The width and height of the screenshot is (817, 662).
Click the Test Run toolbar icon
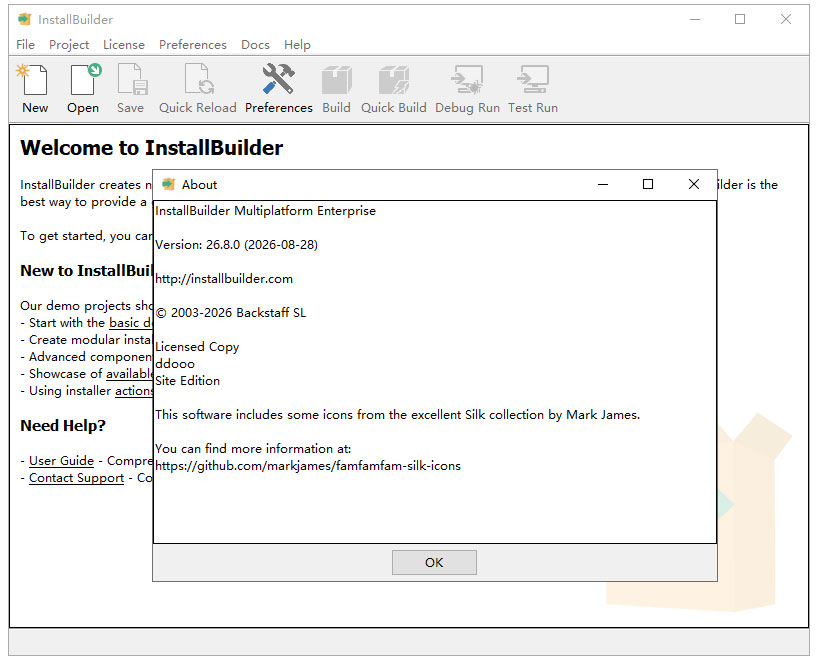point(533,80)
